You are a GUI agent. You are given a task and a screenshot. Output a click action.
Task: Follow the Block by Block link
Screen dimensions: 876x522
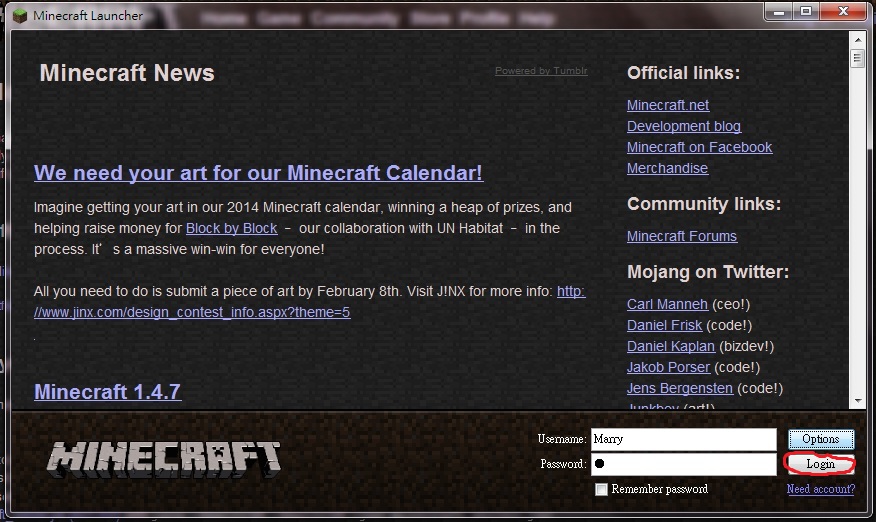tap(231, 229)
